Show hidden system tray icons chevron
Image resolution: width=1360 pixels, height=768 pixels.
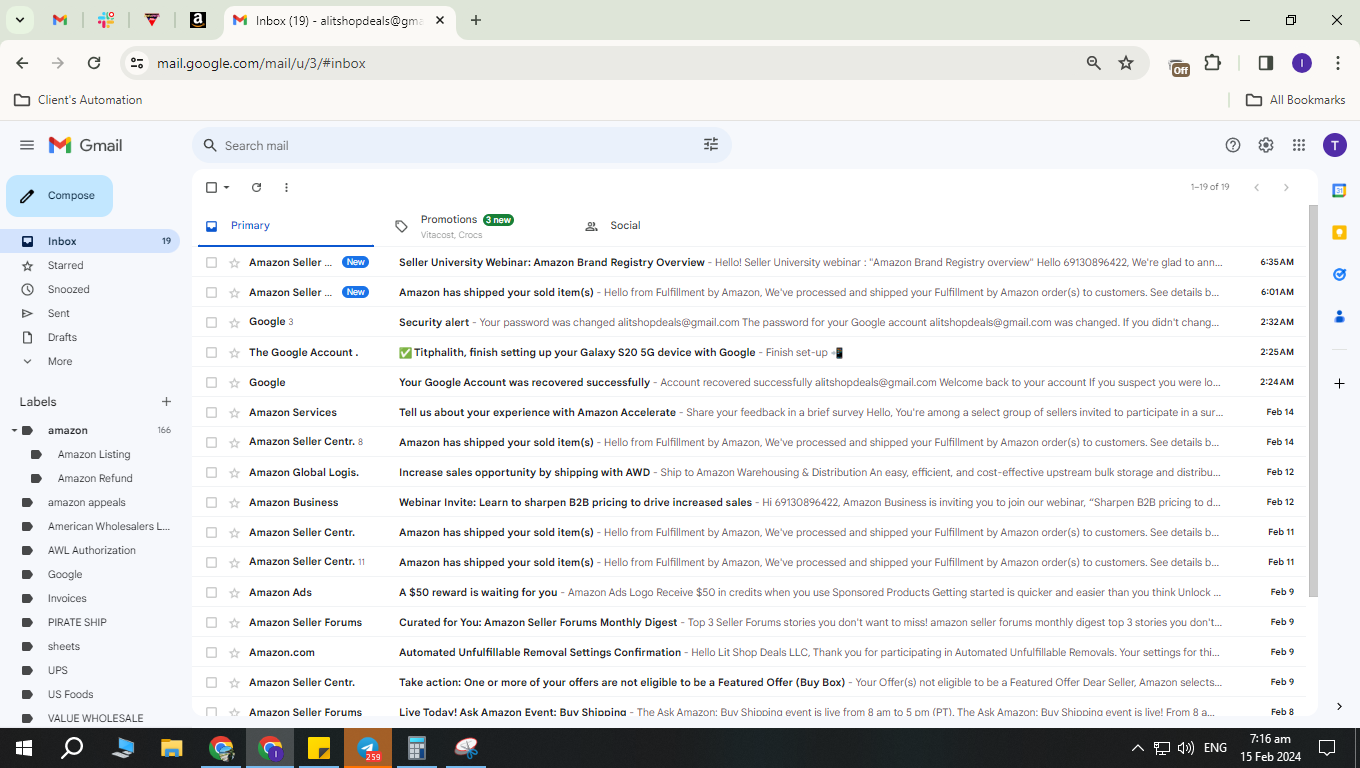click(1137, 748)
